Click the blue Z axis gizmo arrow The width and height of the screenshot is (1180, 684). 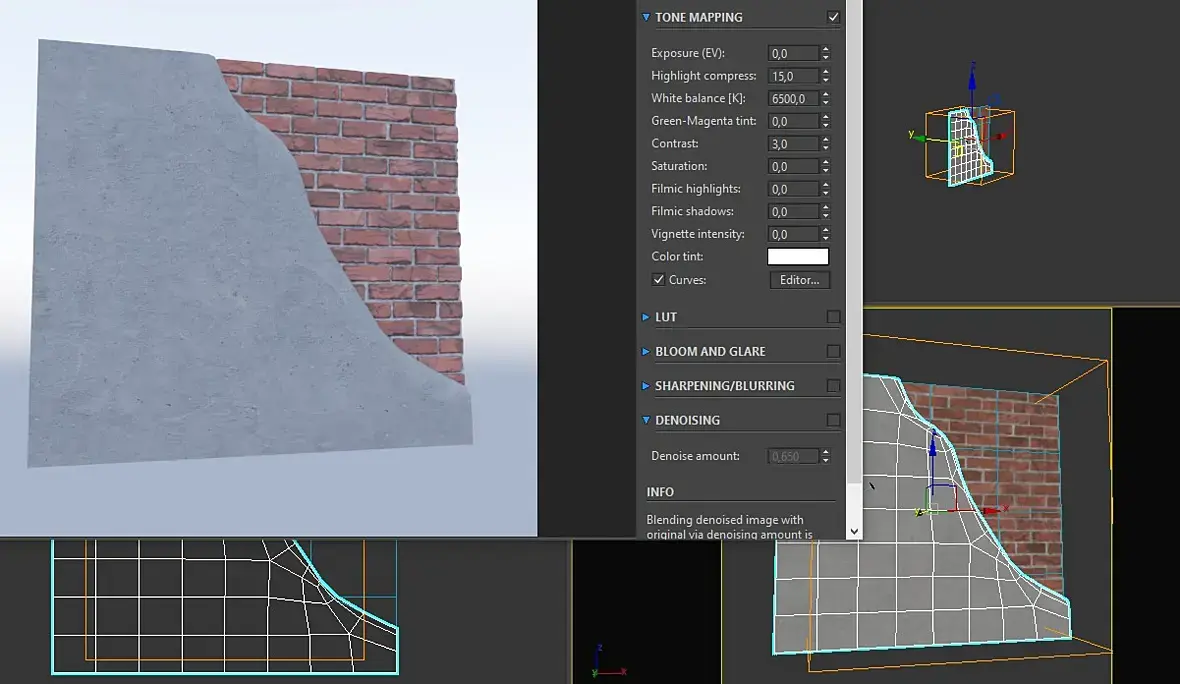pyautogui.click(x=932, y=447)
